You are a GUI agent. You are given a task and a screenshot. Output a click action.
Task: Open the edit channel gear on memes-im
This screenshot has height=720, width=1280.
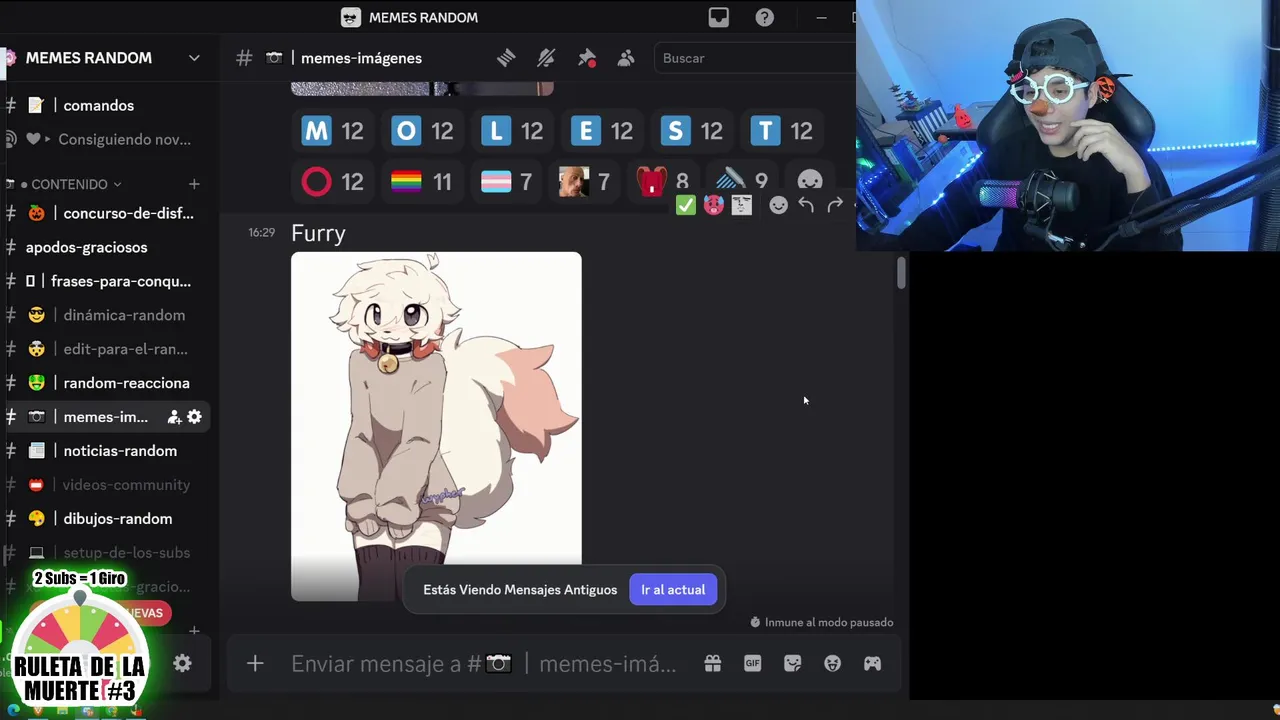tap(194, 417)
